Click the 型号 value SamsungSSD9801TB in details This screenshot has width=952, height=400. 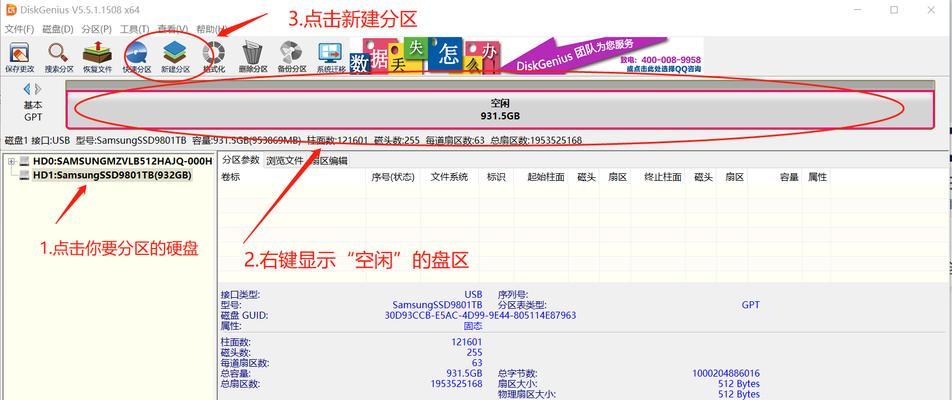click(x=438, y=305)
